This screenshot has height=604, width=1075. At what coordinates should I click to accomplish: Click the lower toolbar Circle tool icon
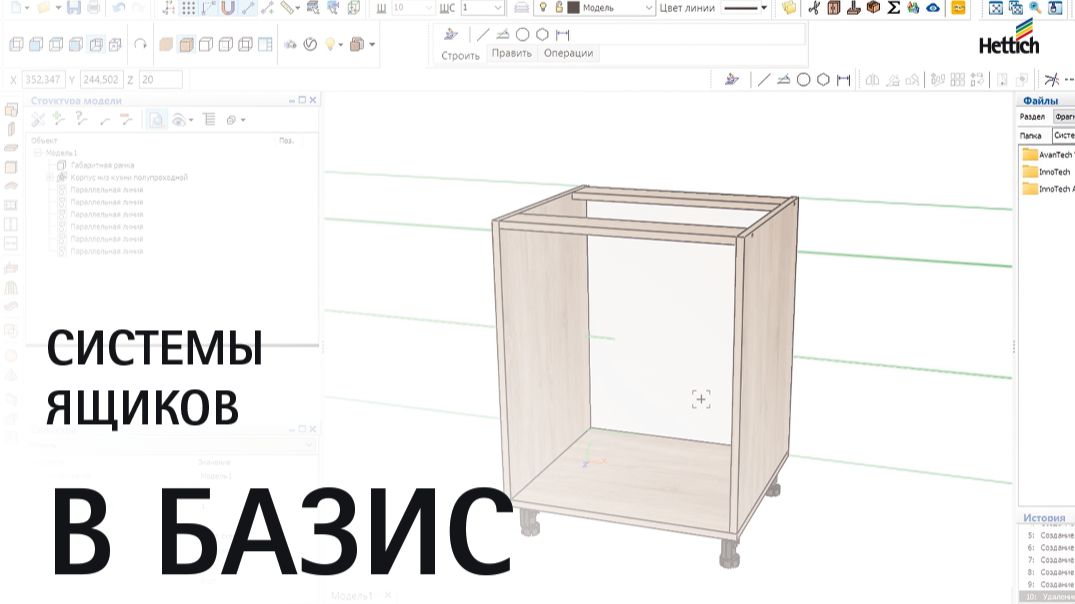point(804,80)
